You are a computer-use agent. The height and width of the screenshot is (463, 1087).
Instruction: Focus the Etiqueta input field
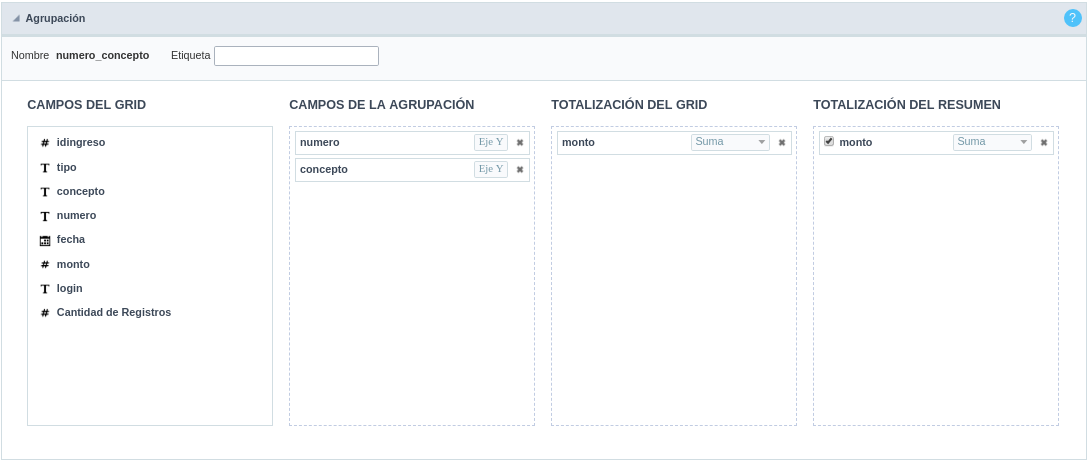pyautogui.click(x=296, y=56)
